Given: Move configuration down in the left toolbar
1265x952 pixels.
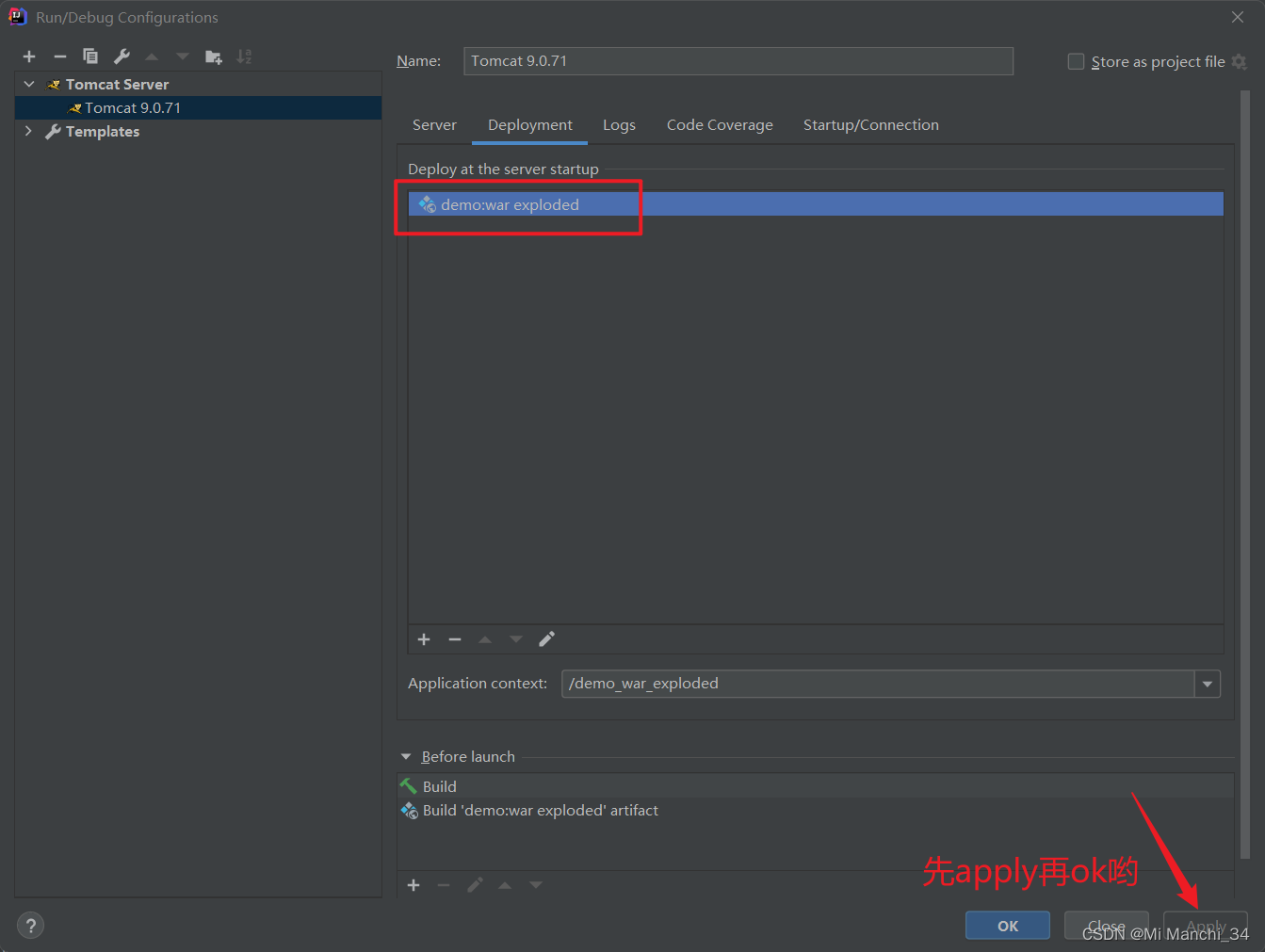Looking at the screenshot, I should click(x=183, y=56).
